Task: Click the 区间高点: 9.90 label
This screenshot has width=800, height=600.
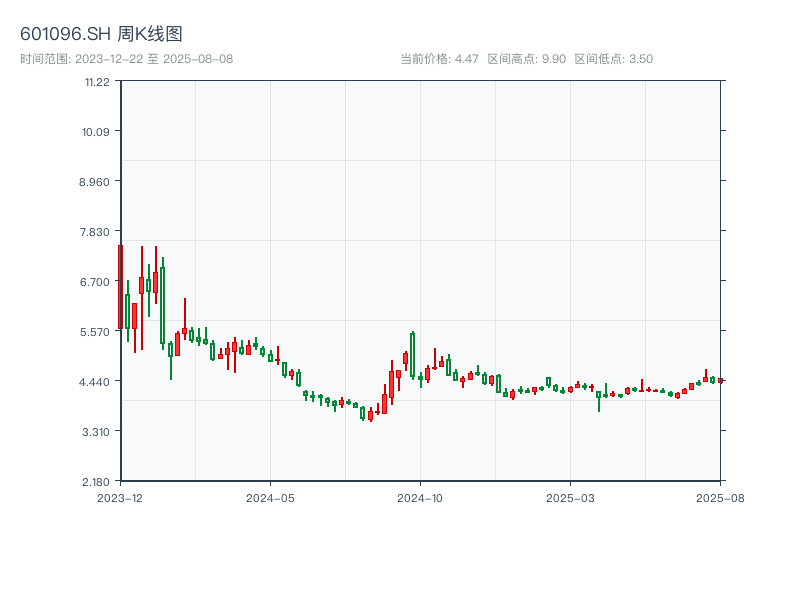Action: [x=527, y=59]
